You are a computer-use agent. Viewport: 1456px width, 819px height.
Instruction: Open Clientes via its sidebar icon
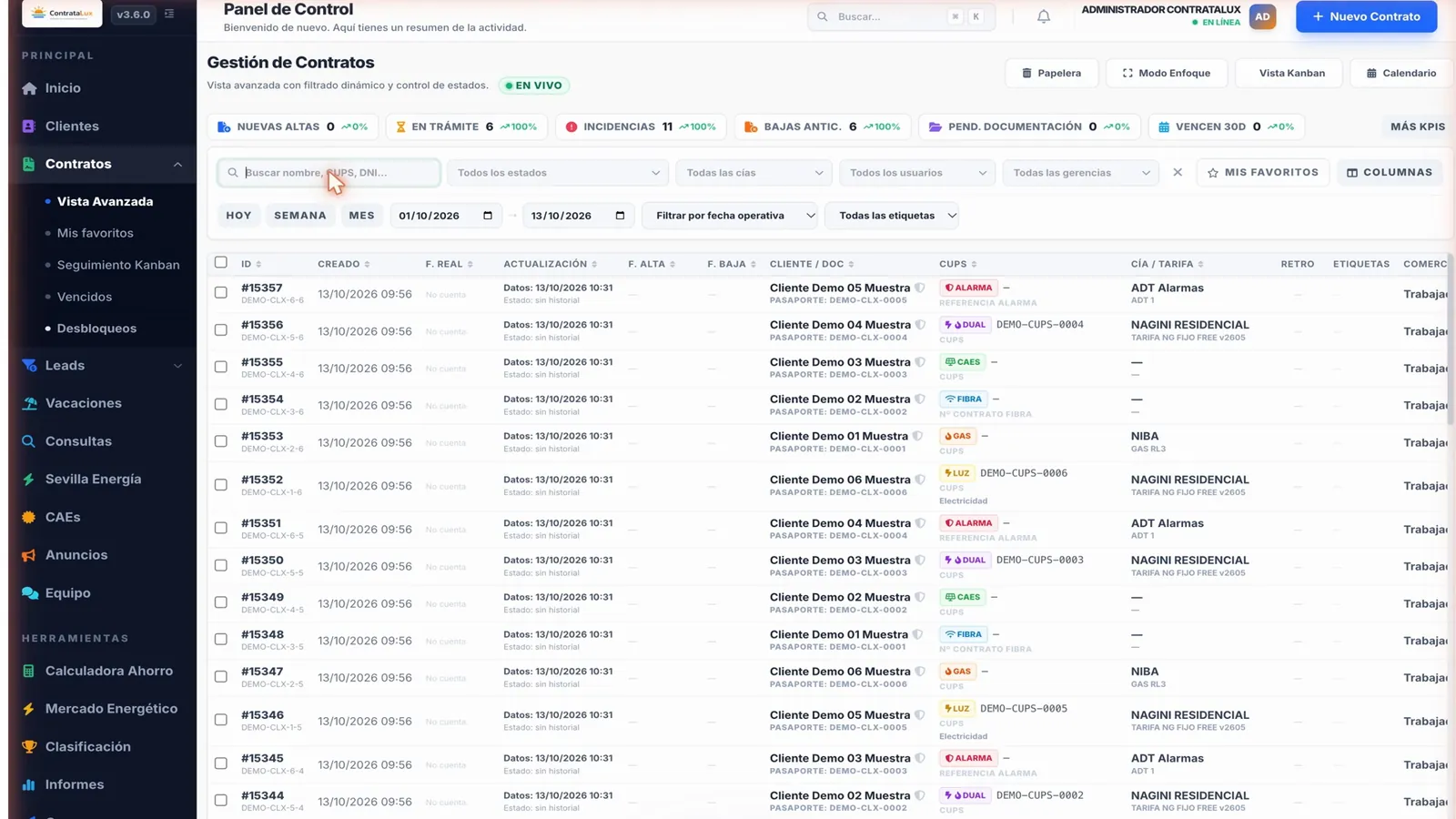[29, 126]
